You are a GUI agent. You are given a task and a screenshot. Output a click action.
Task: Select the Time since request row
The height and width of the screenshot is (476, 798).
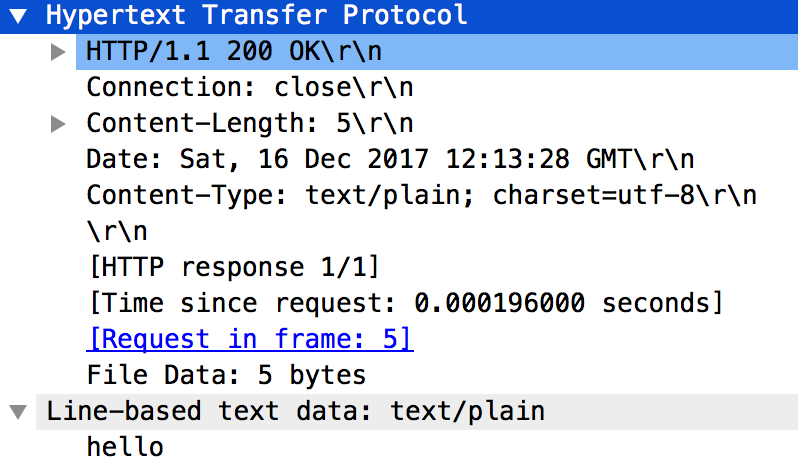tap(404, 303)
